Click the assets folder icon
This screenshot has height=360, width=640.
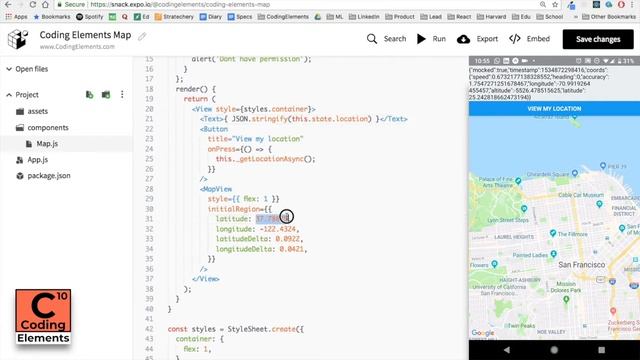pyautogui.click(x=20, y=111)
